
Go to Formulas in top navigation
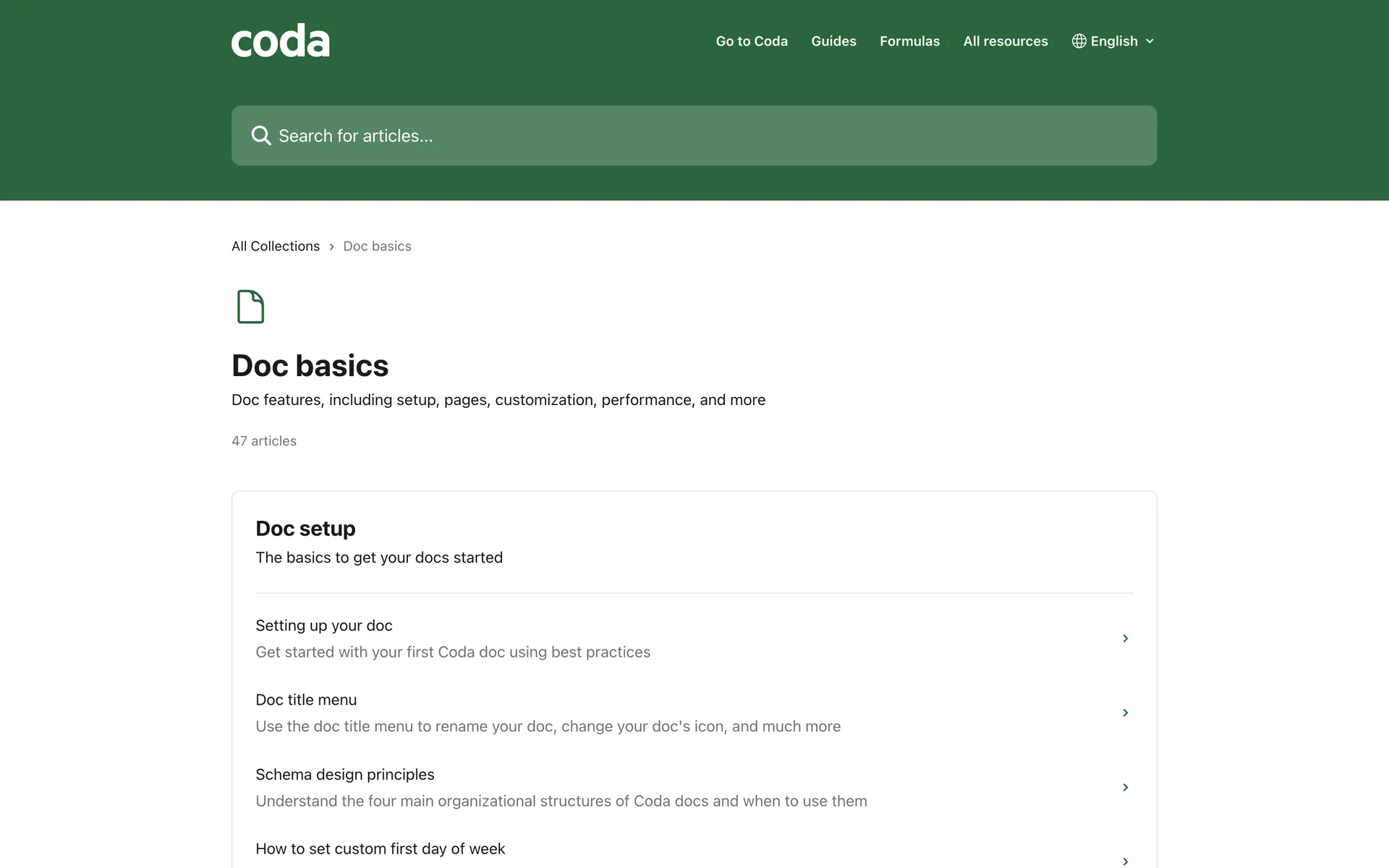click(x=909, y=41)
